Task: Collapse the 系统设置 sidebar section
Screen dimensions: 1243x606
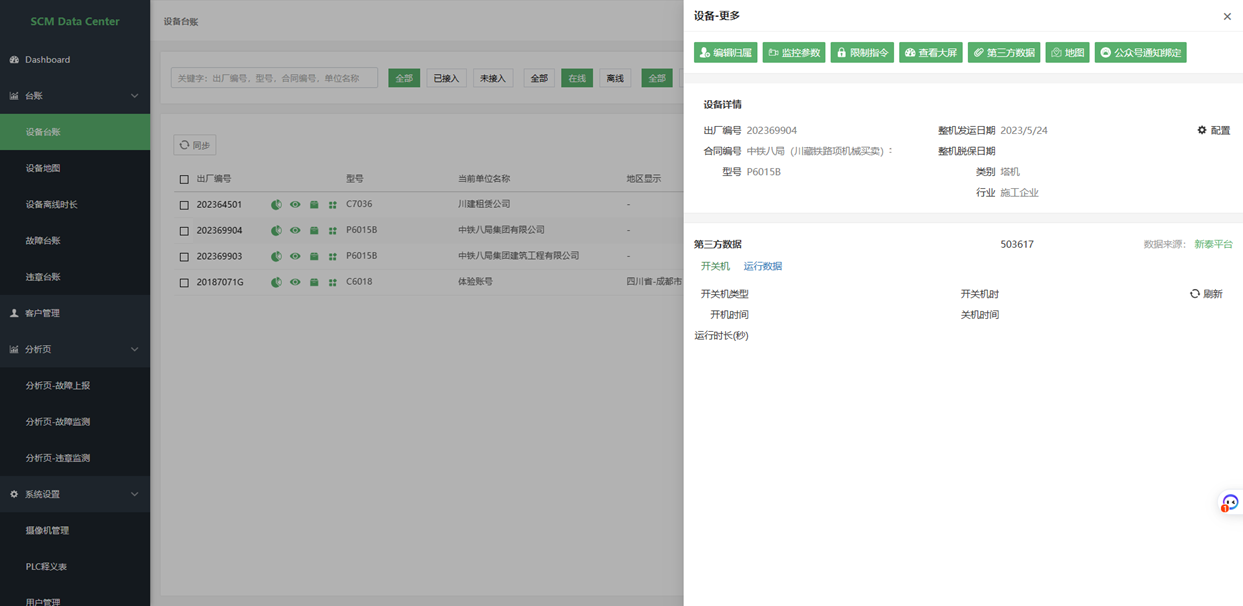Action: click(x=75, y=493)
